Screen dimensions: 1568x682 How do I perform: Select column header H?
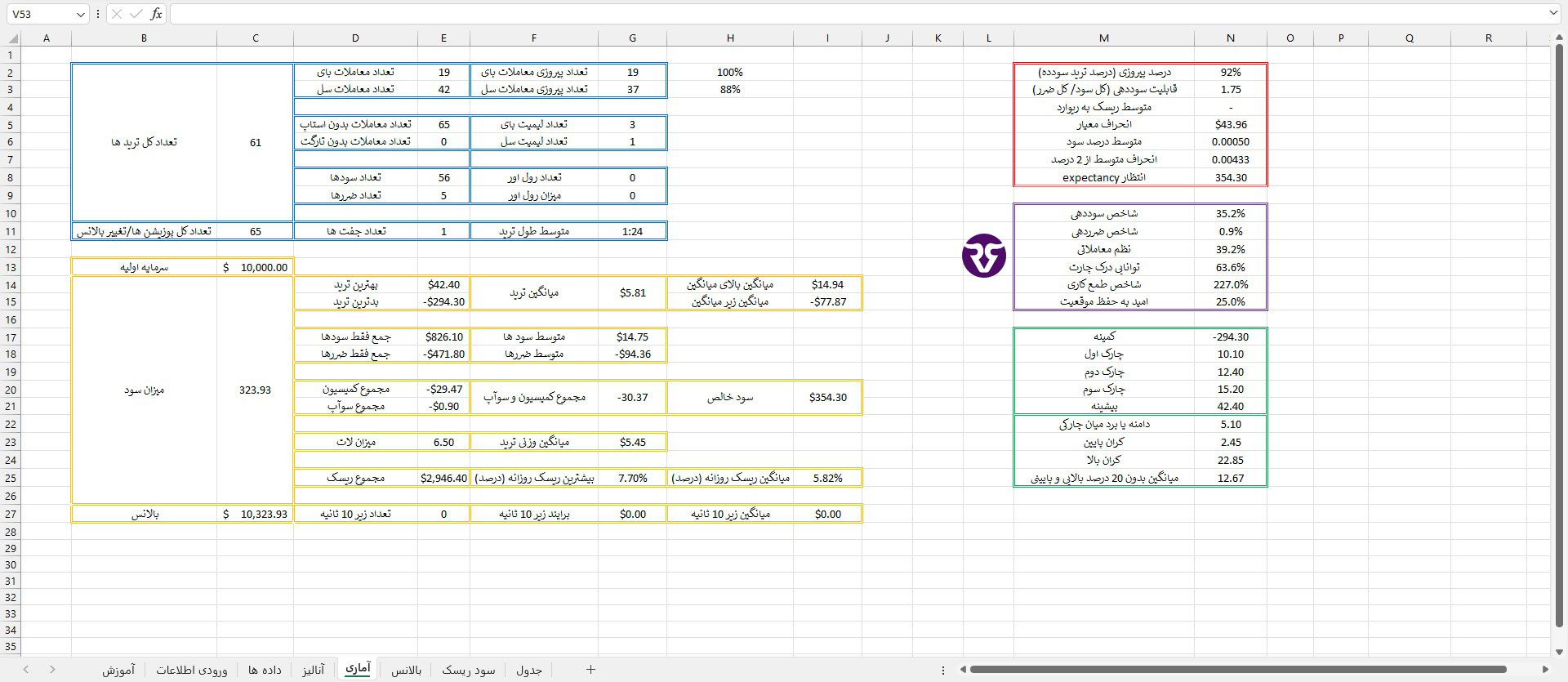730,38
